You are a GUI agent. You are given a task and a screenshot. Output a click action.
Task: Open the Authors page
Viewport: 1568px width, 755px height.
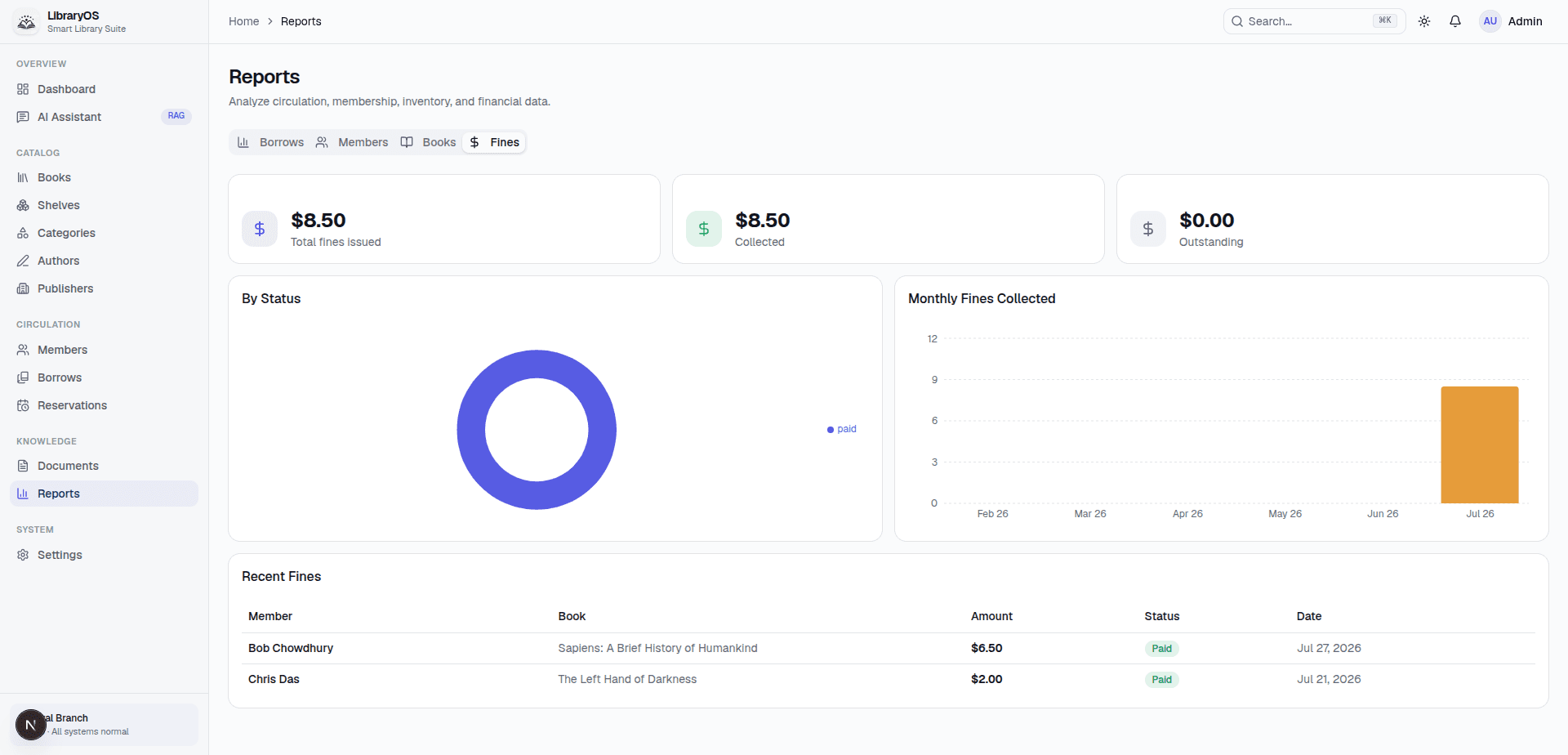click(x=104, y=261)
